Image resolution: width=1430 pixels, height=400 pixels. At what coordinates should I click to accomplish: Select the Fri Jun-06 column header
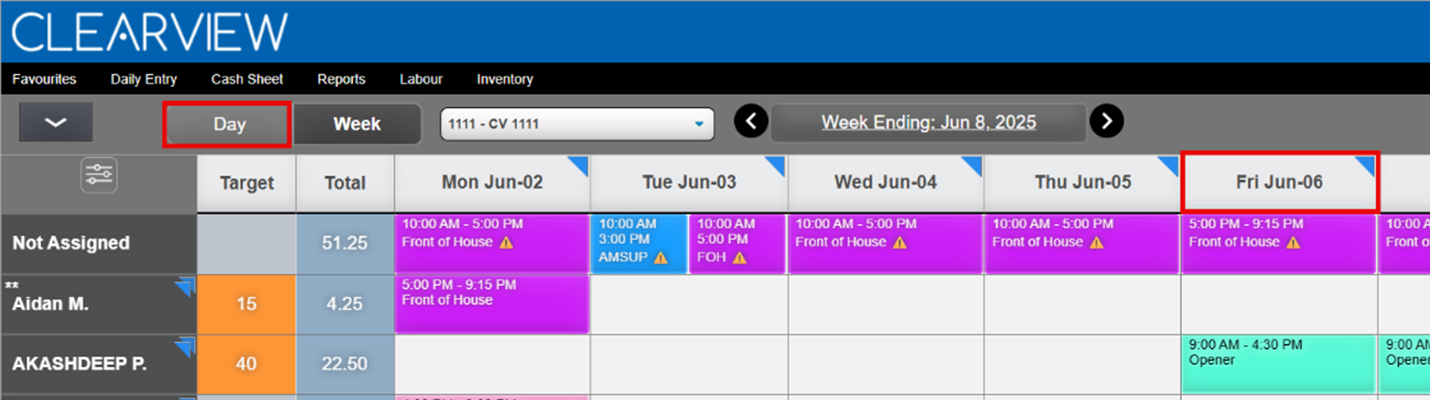coord(1279,182)
